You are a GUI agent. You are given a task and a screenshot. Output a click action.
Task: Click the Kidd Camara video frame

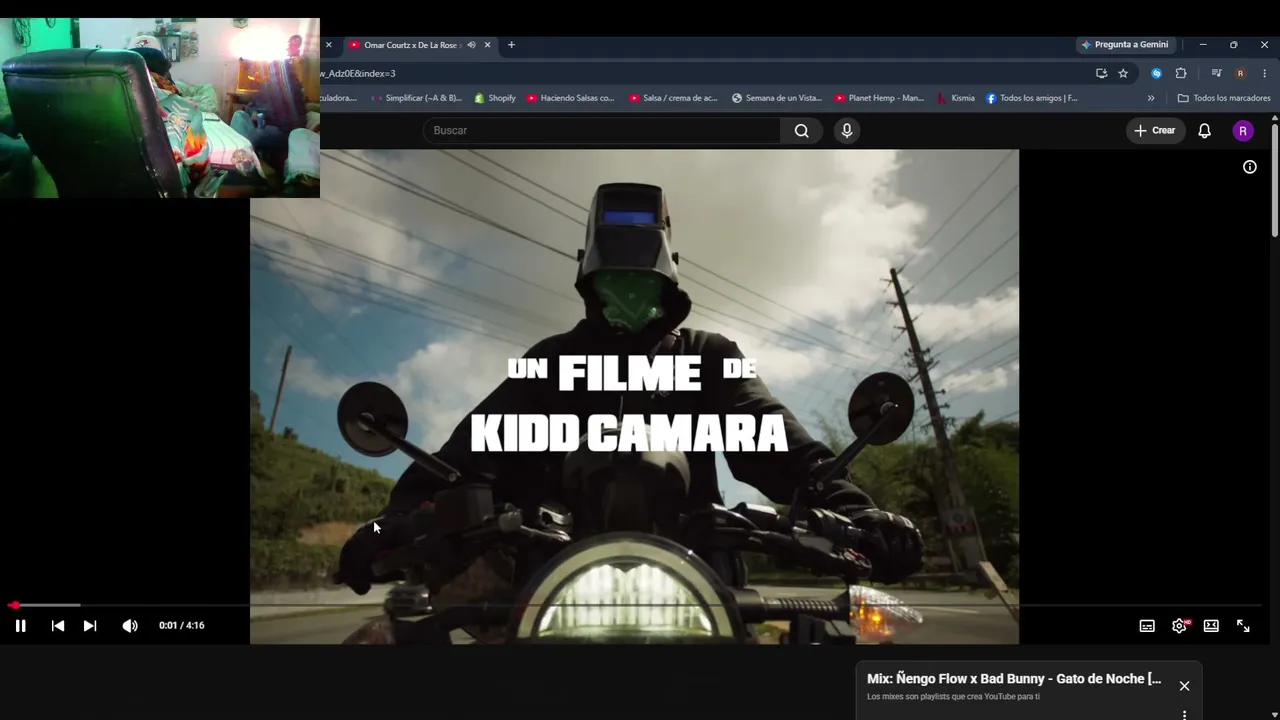click(634, 397)
